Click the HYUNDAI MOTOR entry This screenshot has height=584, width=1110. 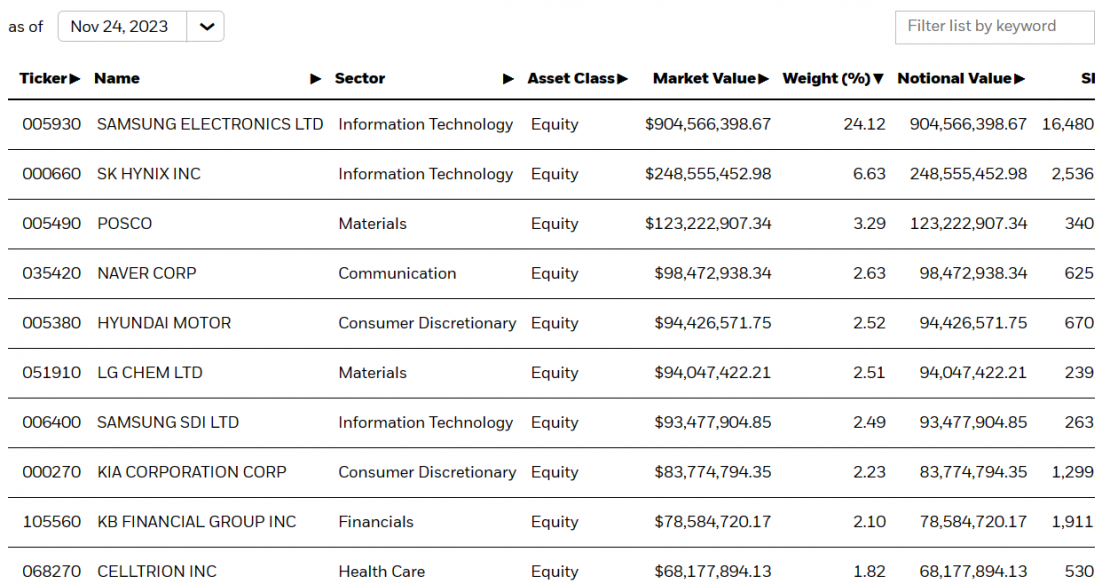(164, 323)
